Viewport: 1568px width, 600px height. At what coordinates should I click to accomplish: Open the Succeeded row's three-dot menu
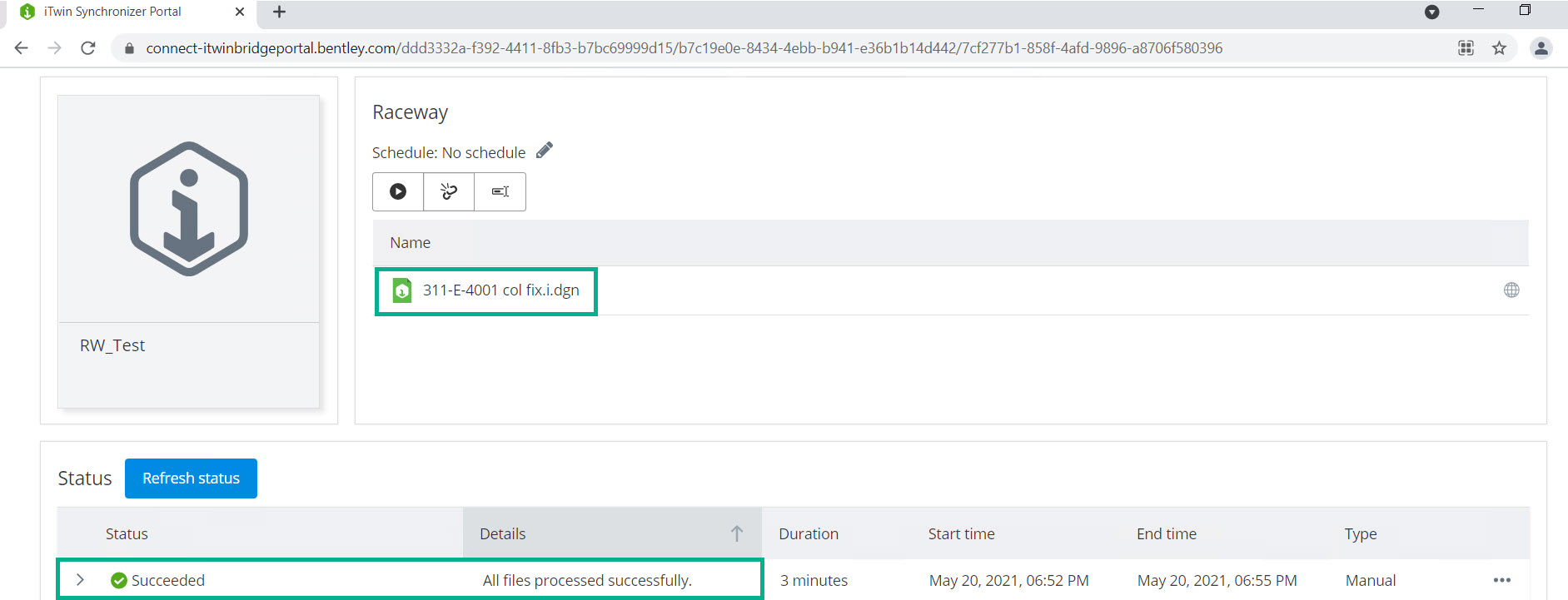click(x=1502, y=580)
